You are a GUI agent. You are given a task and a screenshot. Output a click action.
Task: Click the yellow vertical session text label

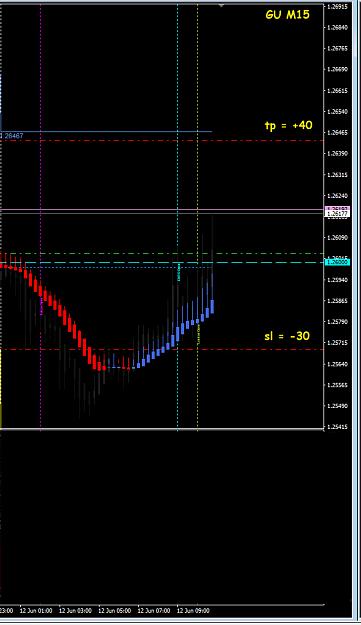[198, 334]
